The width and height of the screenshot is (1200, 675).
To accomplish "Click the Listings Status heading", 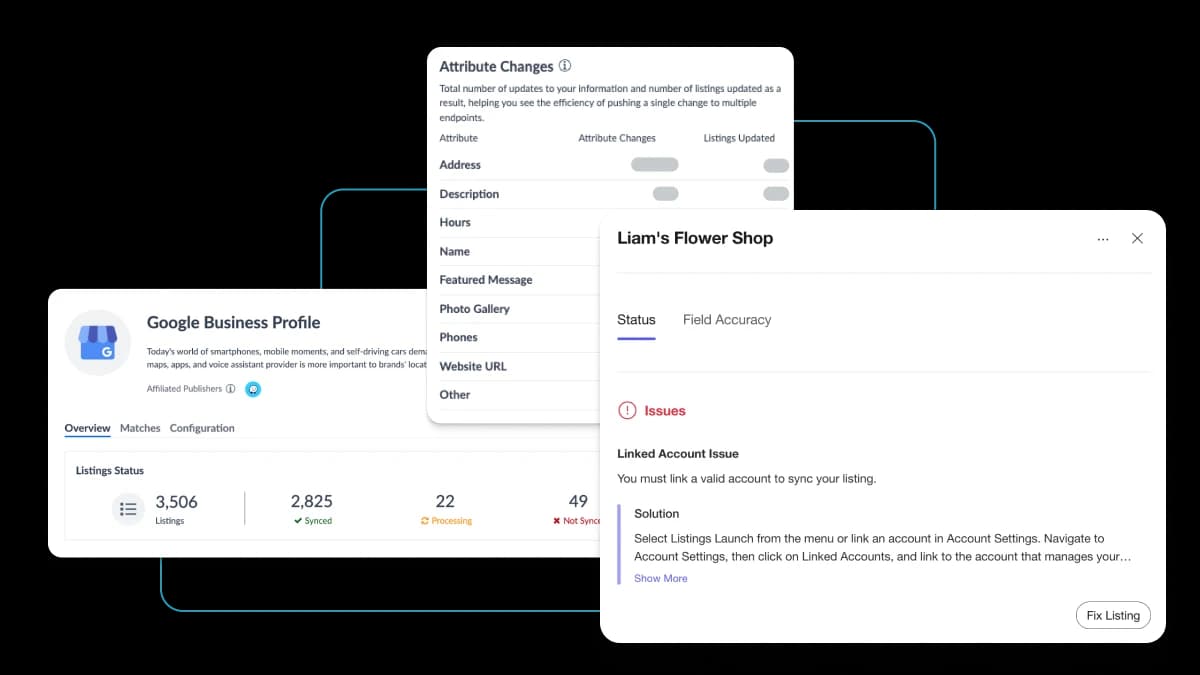I will point(110,470).
